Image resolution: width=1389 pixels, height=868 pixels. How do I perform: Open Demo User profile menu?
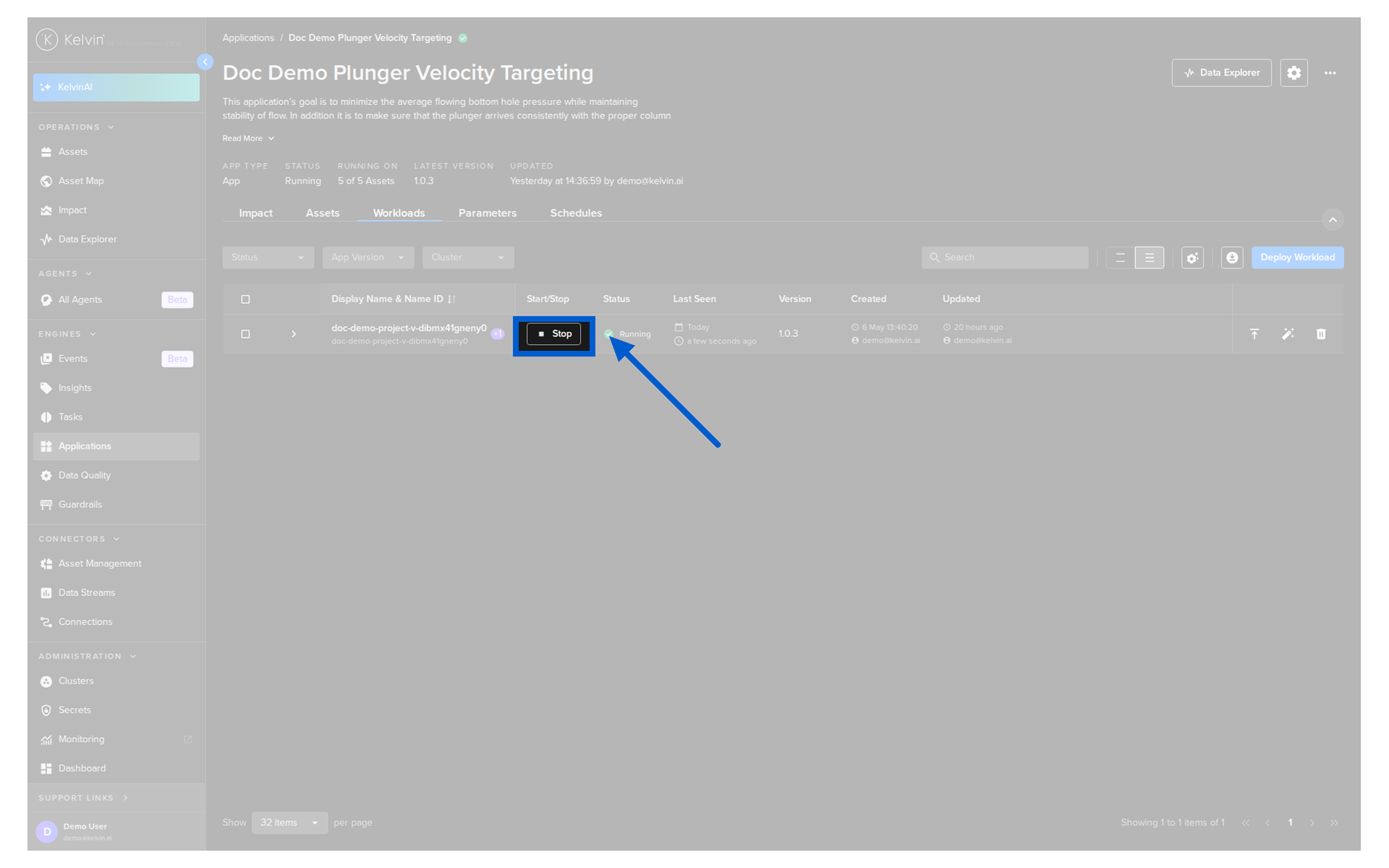click(116, 832)
